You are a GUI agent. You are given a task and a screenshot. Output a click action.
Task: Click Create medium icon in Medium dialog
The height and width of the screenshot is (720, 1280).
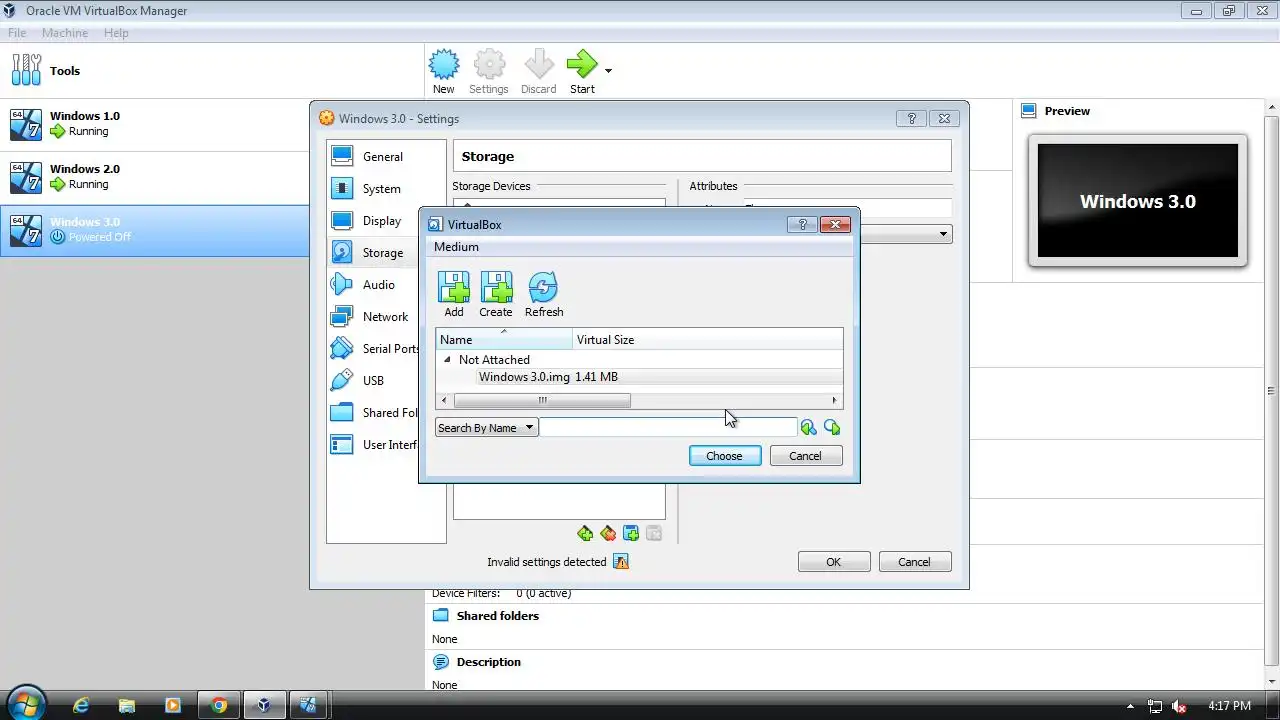click(496, 295)
